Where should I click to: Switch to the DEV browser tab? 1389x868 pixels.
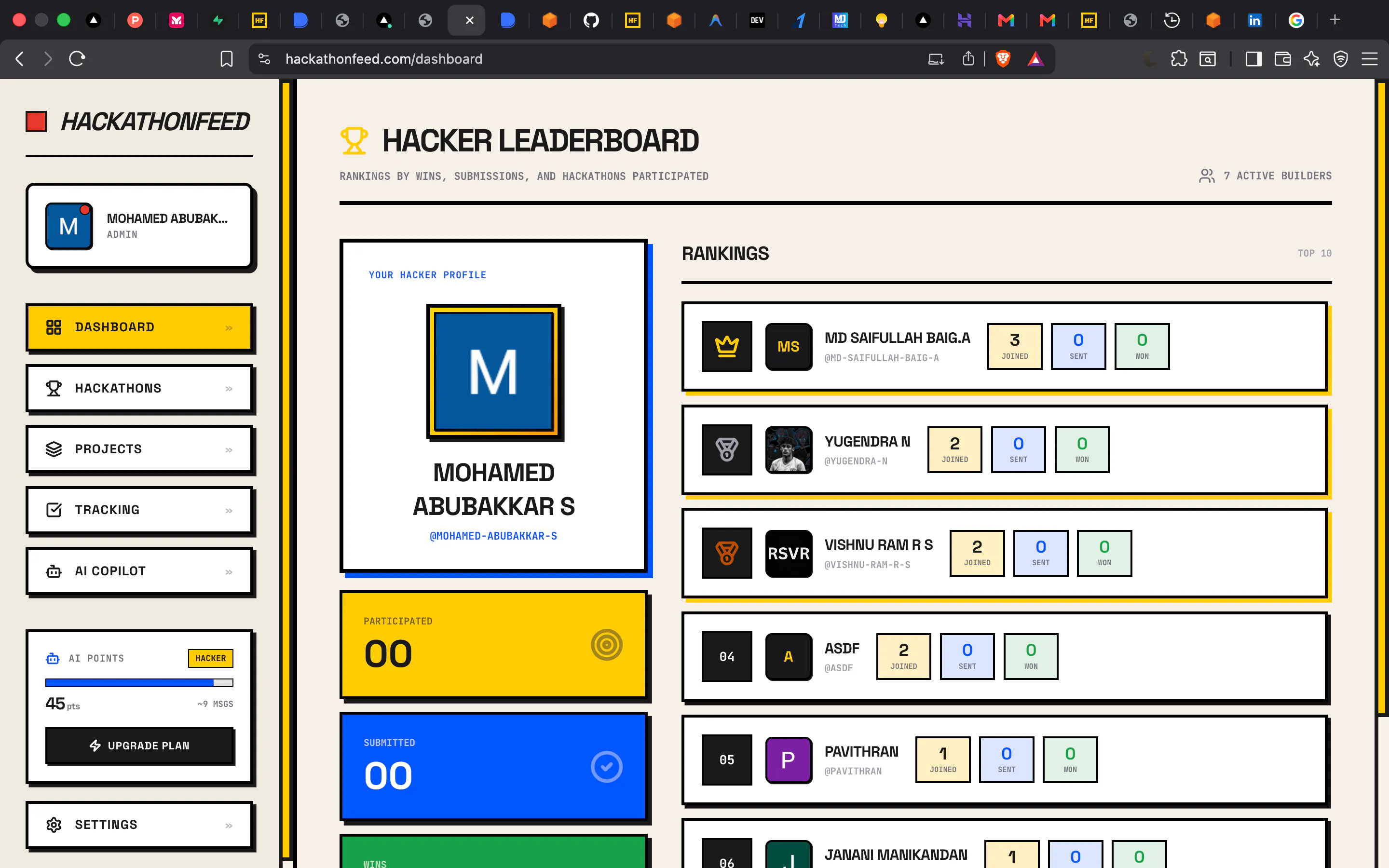point(757,21)
